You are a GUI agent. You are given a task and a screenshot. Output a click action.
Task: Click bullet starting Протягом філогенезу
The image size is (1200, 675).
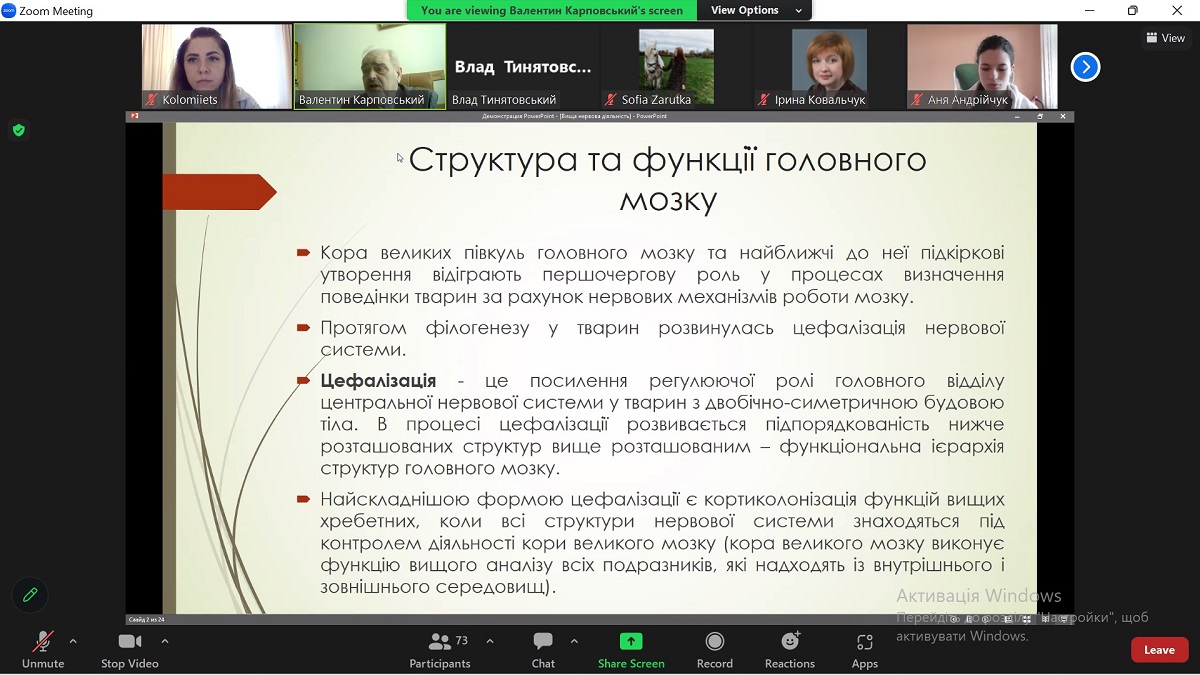(662, 339)
